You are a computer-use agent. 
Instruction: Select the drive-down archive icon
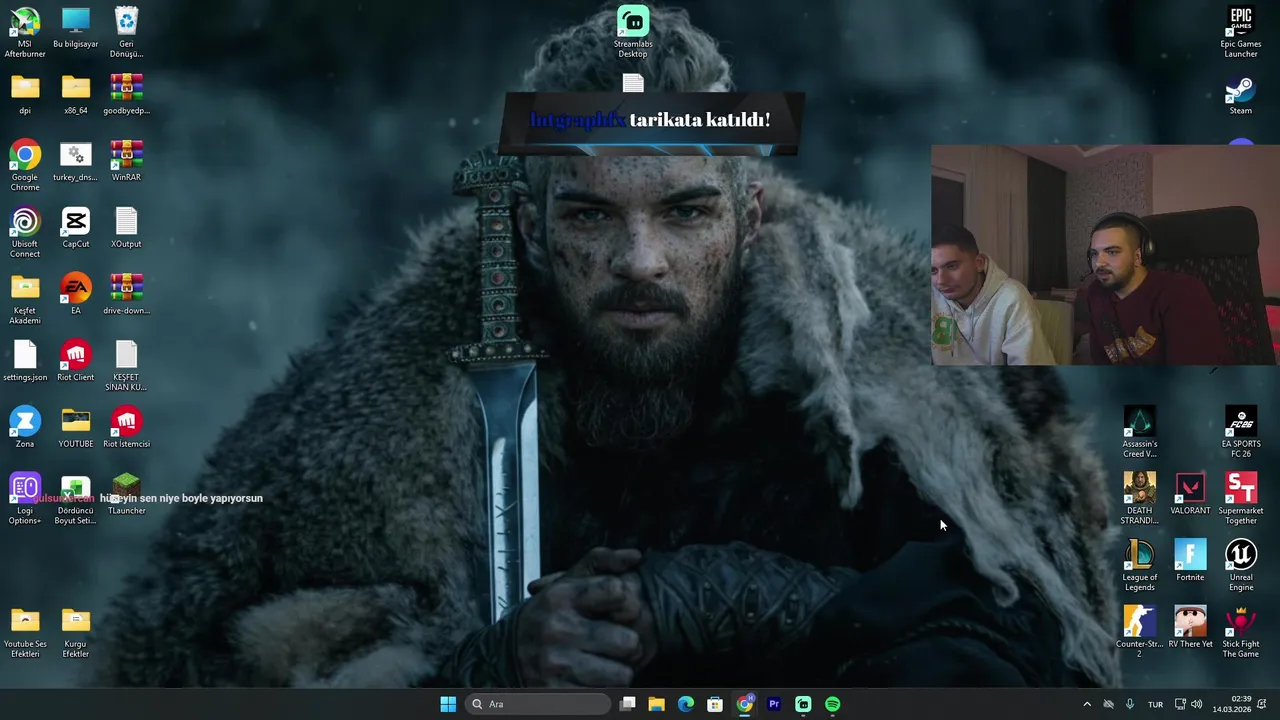(x=126, y=294)
